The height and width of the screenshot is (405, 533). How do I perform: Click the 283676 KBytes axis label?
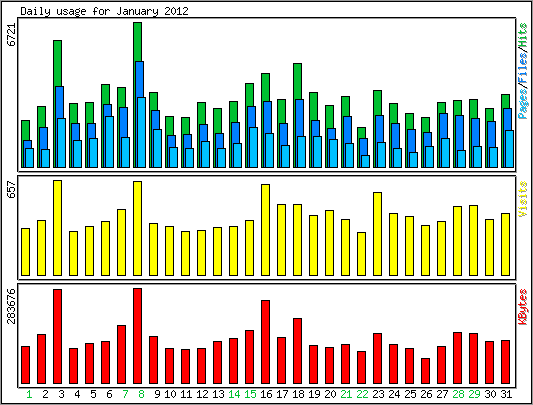coord(12,306)
